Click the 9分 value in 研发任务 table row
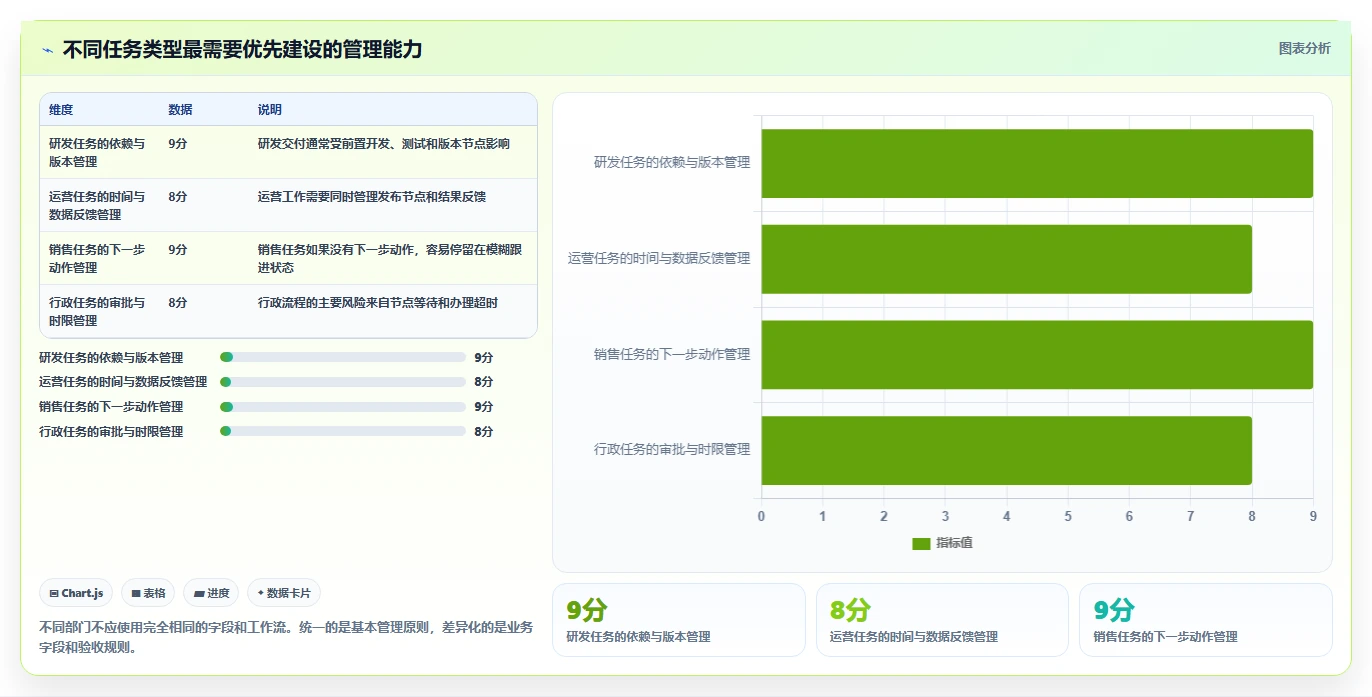 (x=178, y=144)
